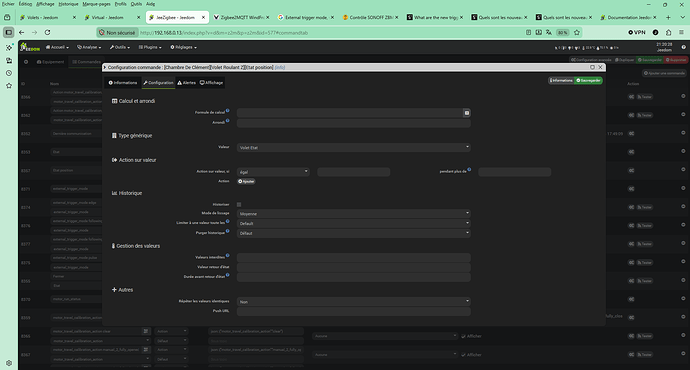This screenshot has width=690, height=370.
Task: Click the help icon beside Limiter à une valeur
Action: (228, 221)
